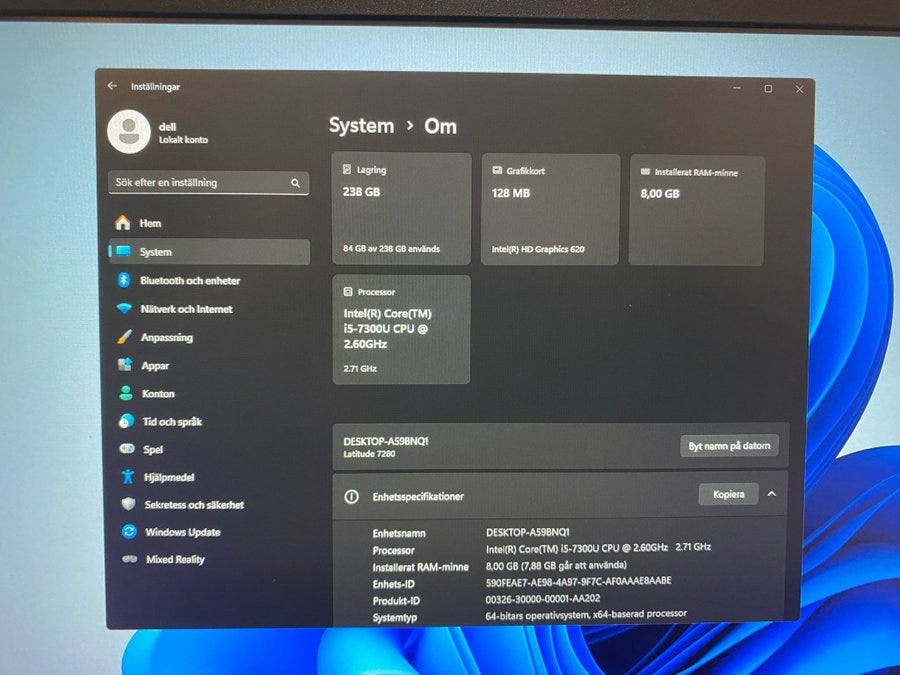Open Bluetooth och enheter settings
The height and width of the screenshot is (675, 900).
[x=210, y=280]
